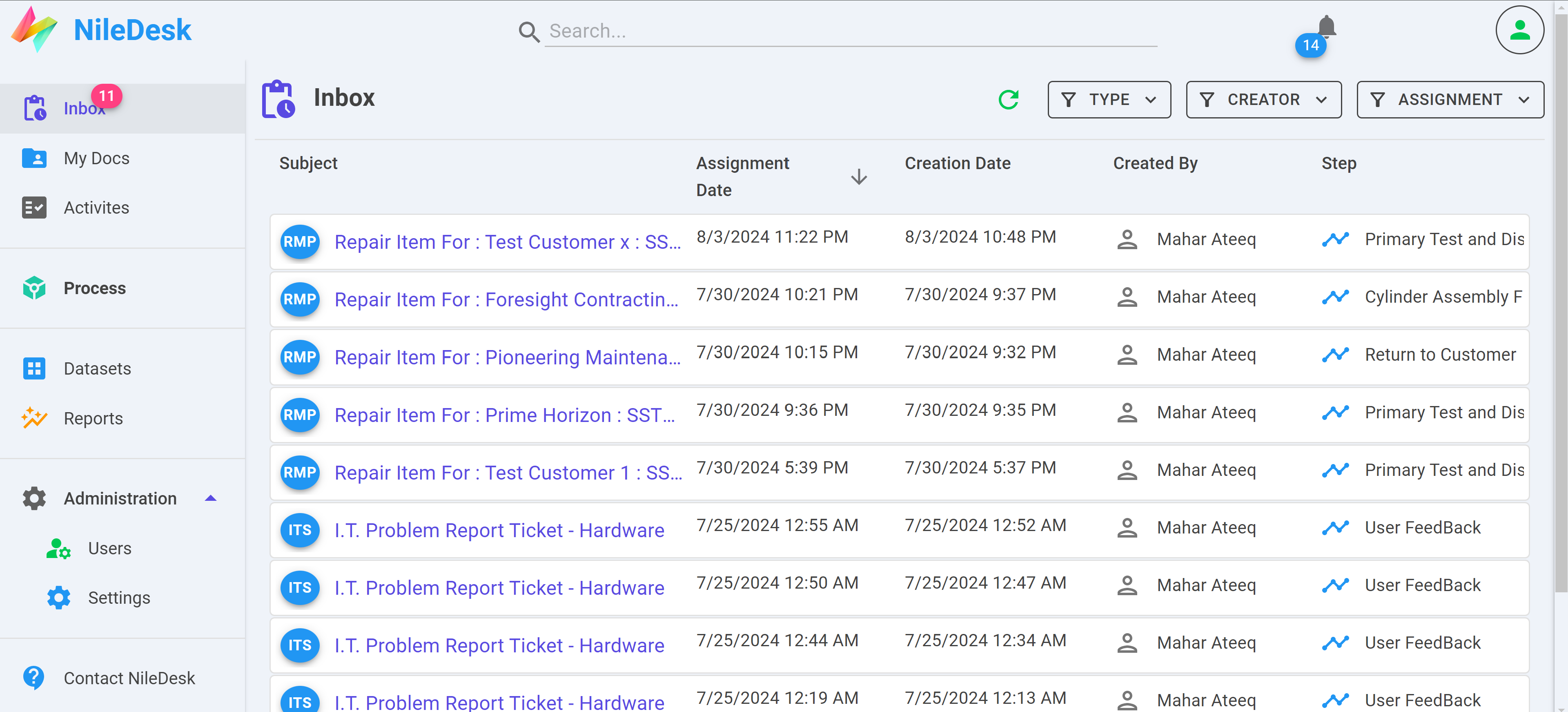
Task: Click the Subject column header
Action: pyautogui.click(x=308, y=163)
